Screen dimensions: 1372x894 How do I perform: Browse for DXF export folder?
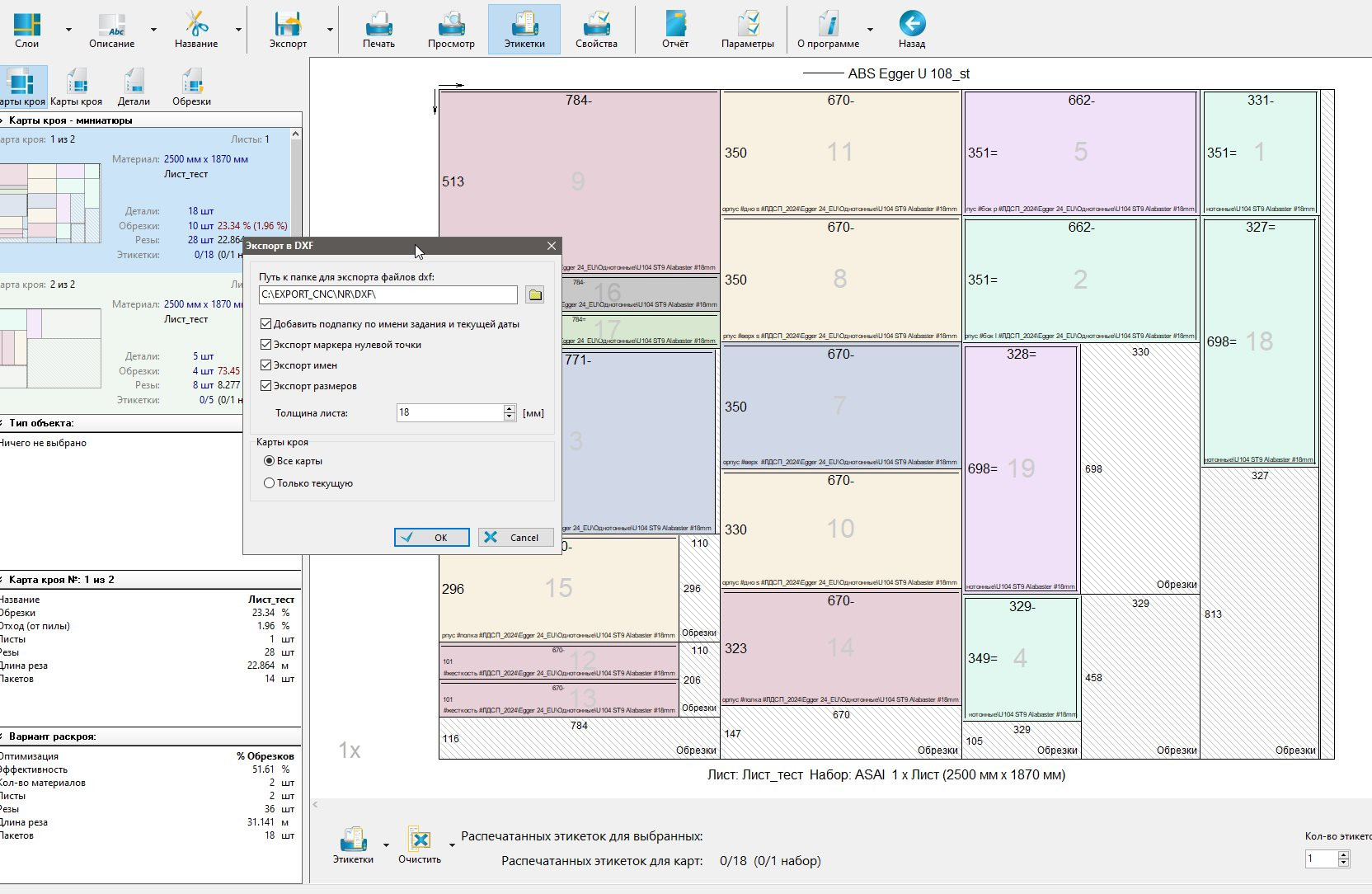[535, 294]
